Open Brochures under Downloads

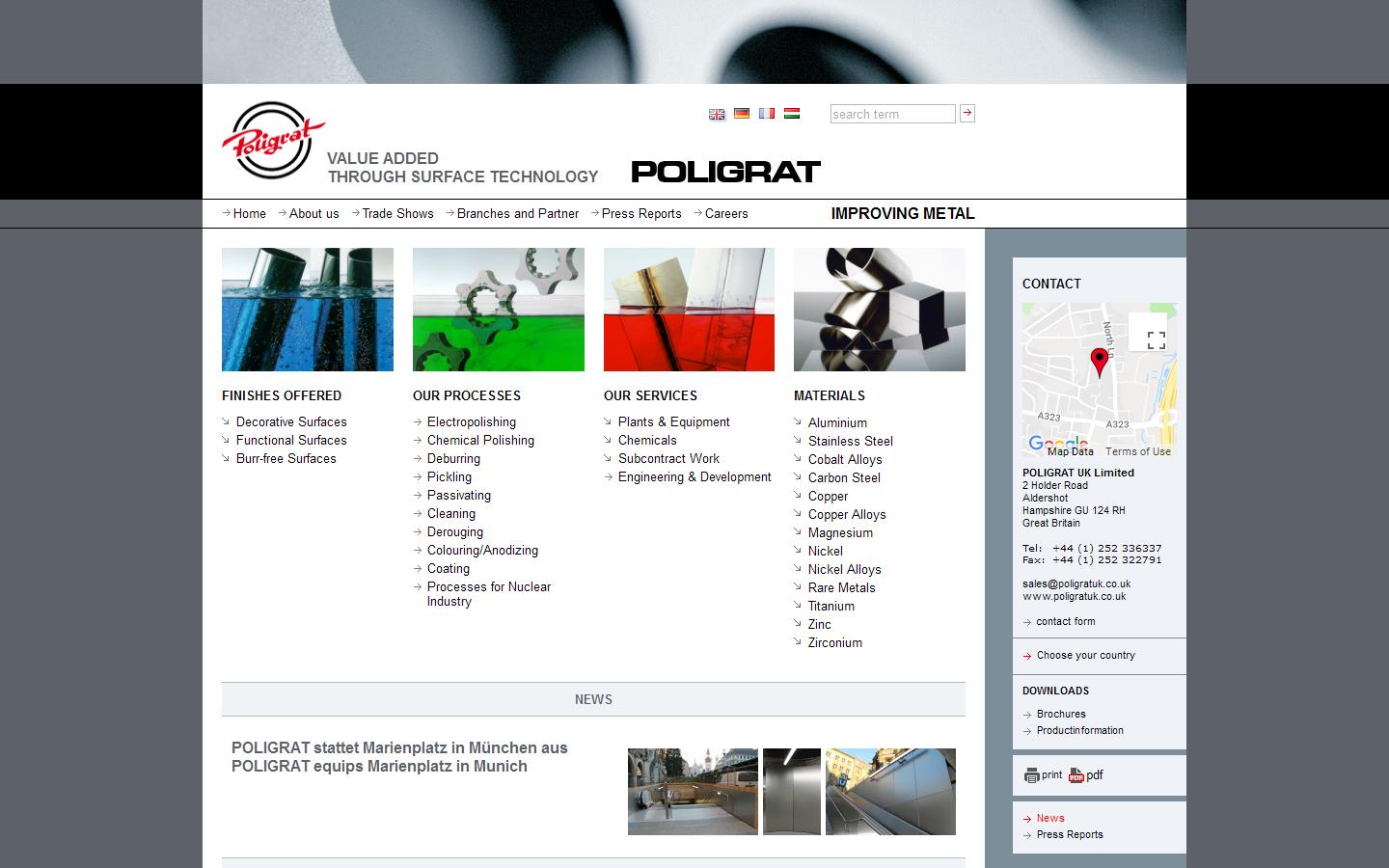pos(1061,714)
